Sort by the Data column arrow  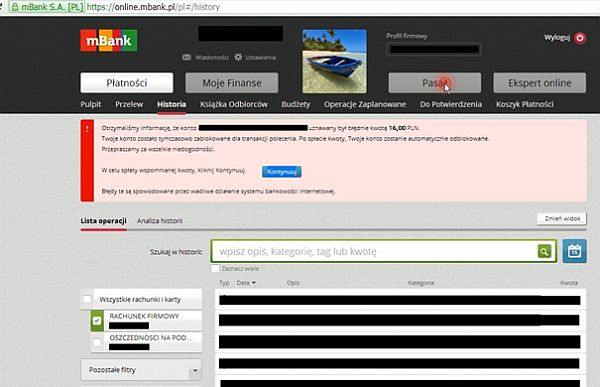tap(254, 283)
